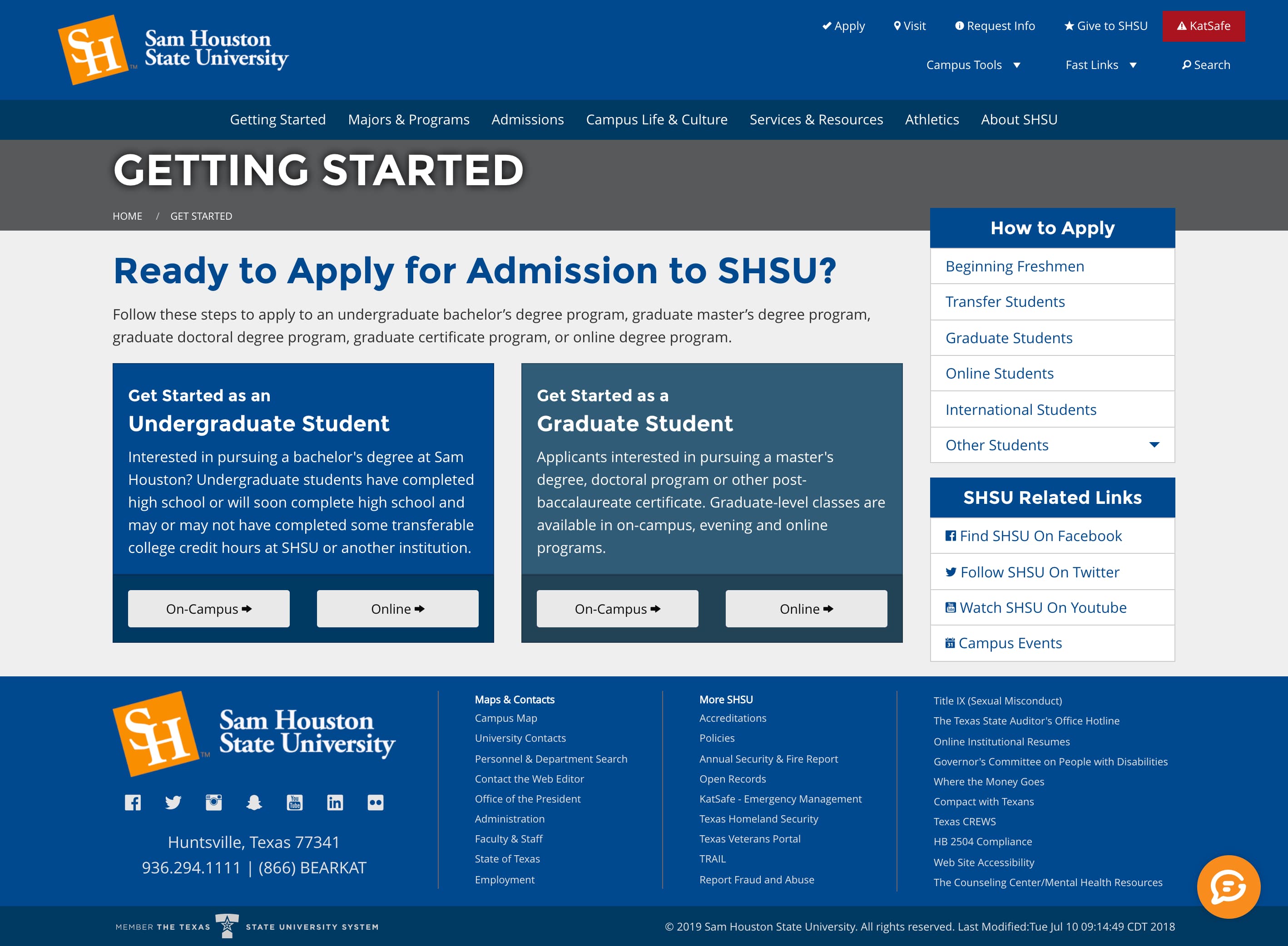This screenshot has width=1288, height=946.
Task: Click Visit with map pin
Action: click(x=909, y=26)
